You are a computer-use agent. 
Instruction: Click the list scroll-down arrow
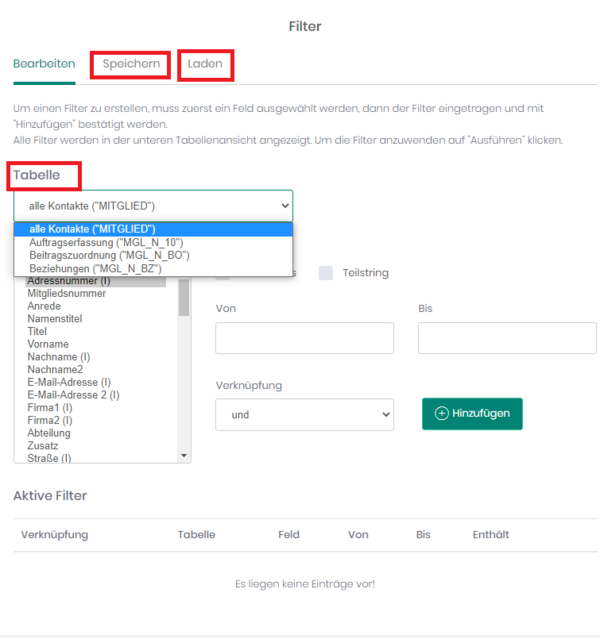pyautogui.click(x=184, y=456)
